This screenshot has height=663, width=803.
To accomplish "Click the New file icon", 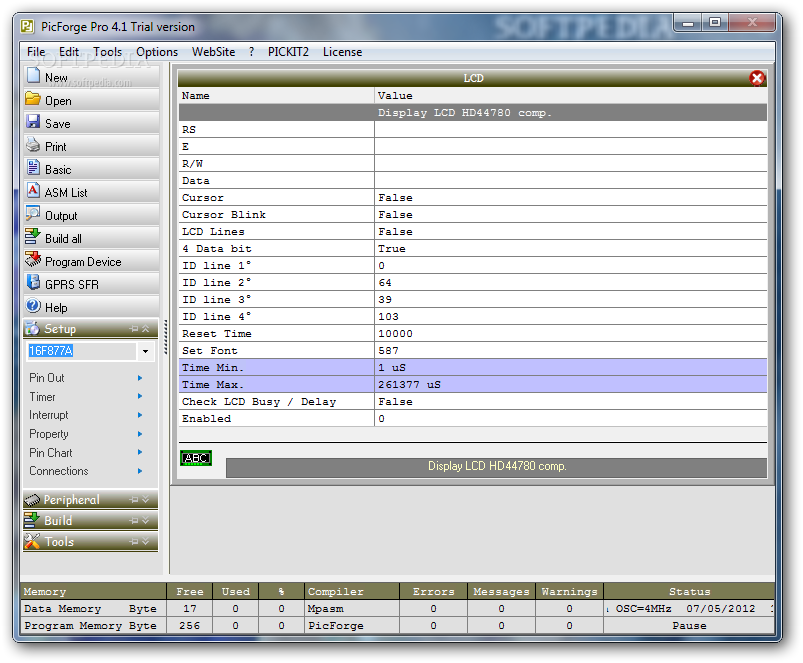I will (33, 75).
